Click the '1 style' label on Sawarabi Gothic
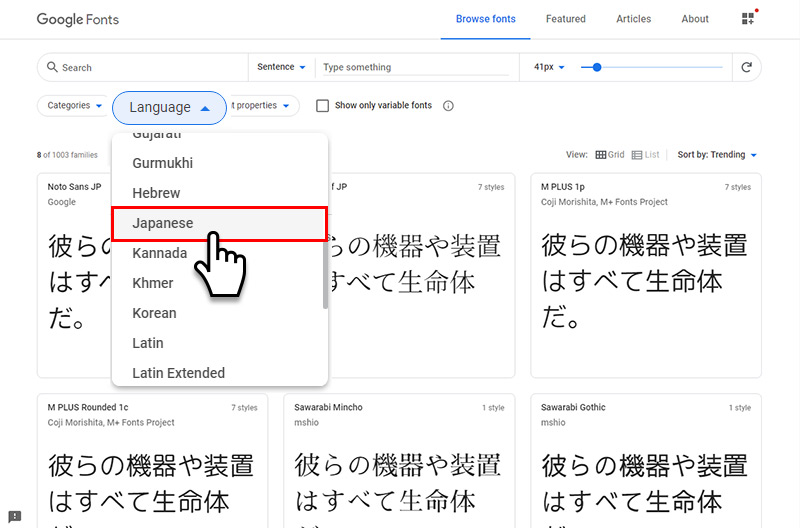The width and height of the screenshot is (800, 528). coord(740,408)
